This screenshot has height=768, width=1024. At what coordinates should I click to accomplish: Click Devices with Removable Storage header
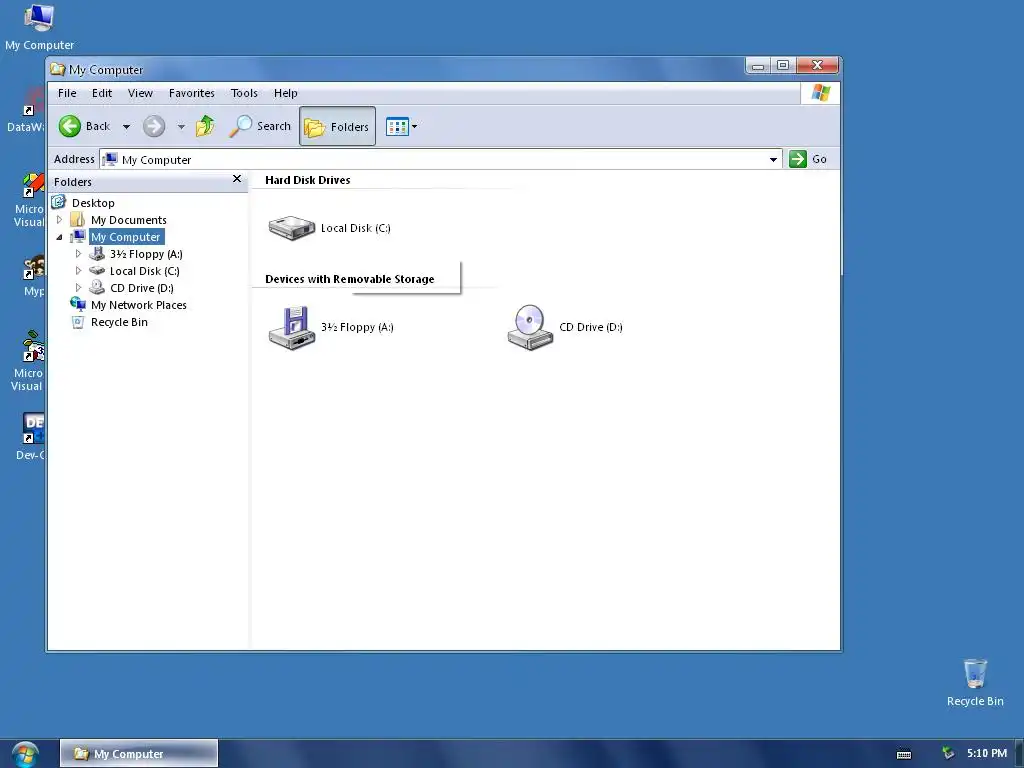point(349,279)
